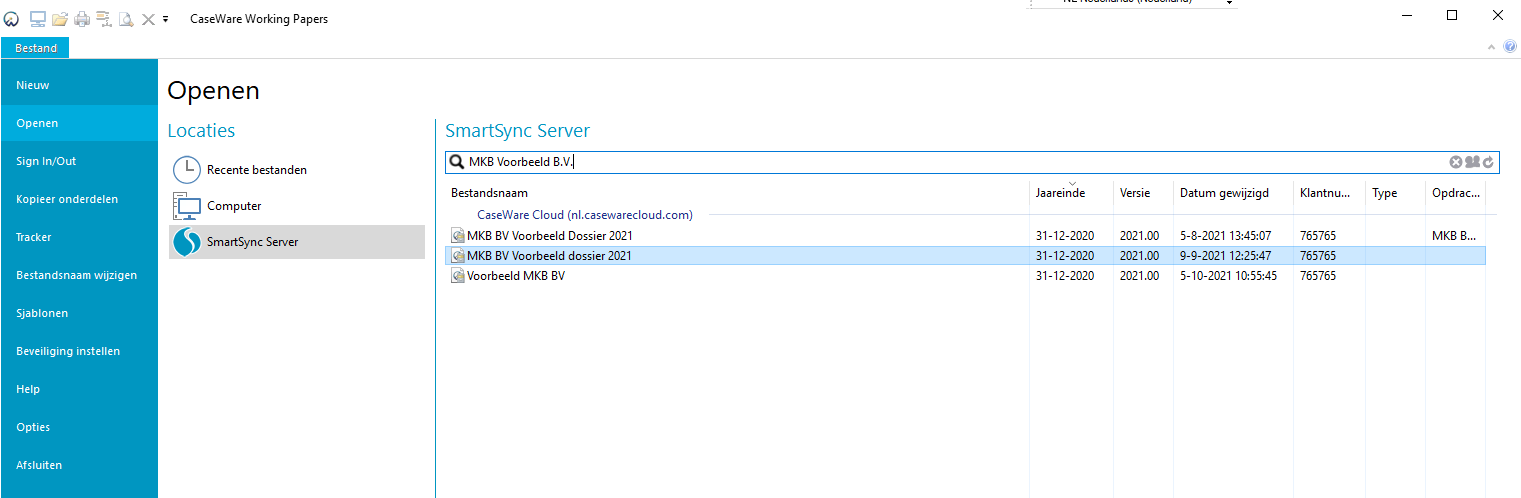This screenshot has width=1521, height=498.
Task: Maximize the CaseWare Working Papers window
Action: click(1452, 15)
